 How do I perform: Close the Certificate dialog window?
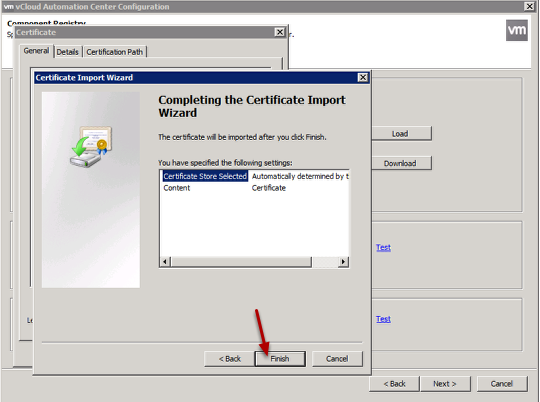tap(280, 32)
